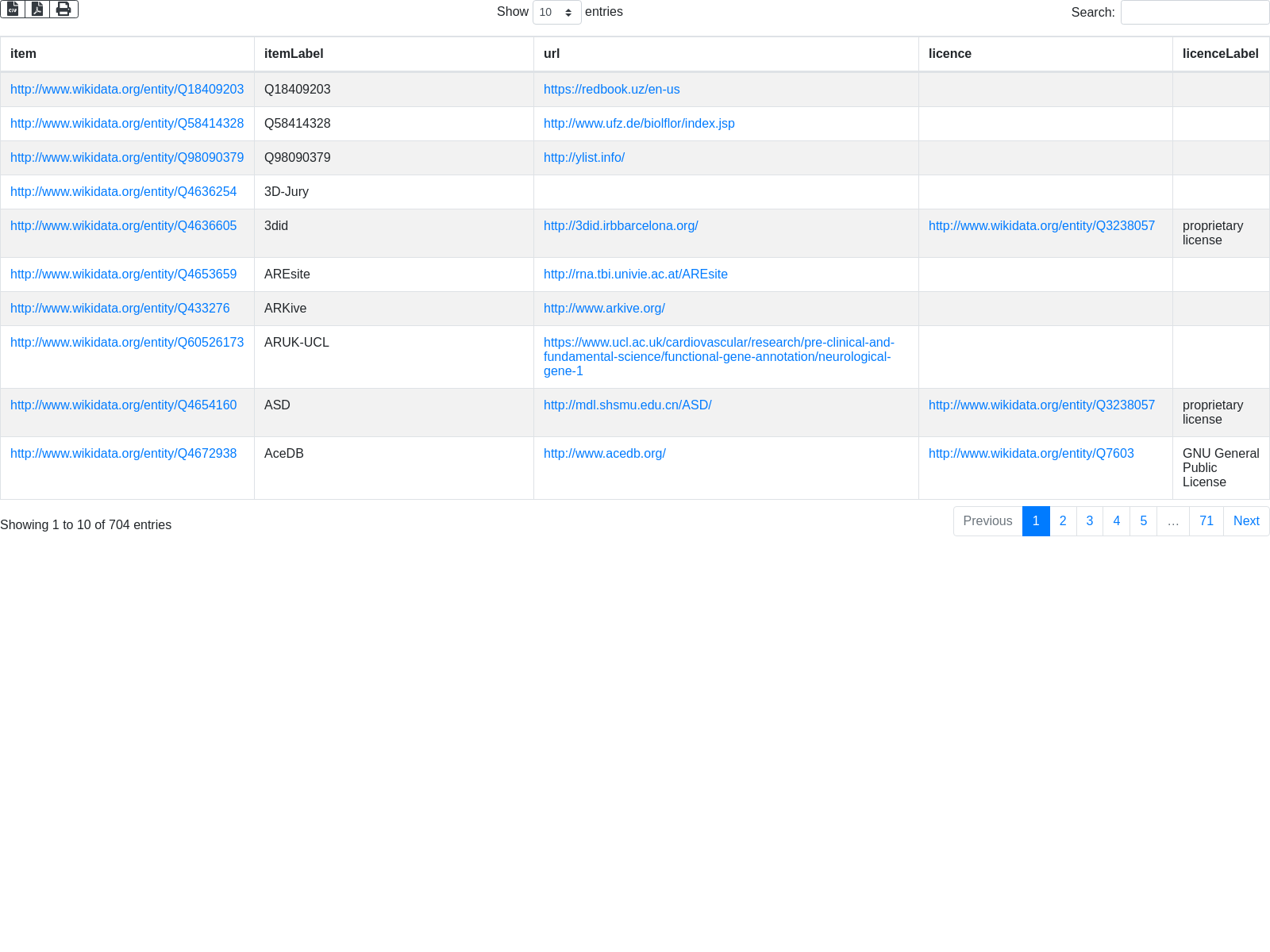This screenshot has height=952, width=1270.
Task: Visit the 3did.irbbarcelona.org link
Action: point(621,226)
